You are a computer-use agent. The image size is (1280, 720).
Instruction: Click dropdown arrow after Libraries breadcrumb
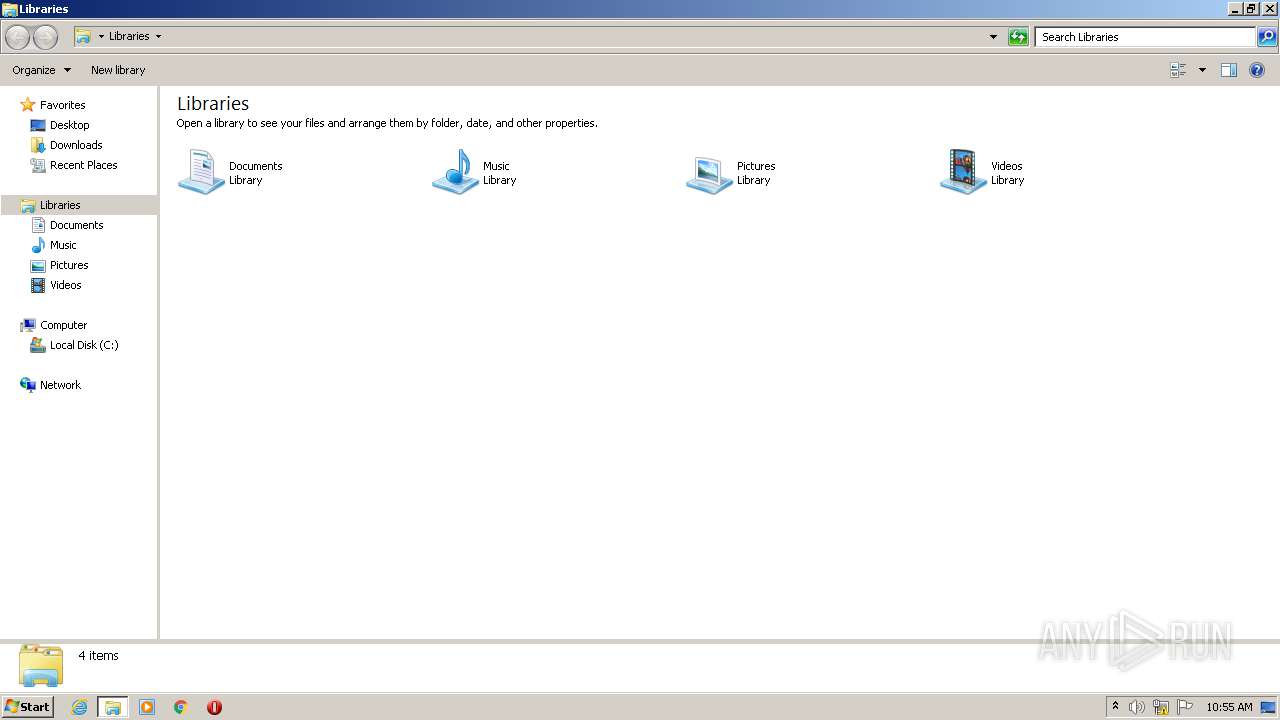click(158, 37)
